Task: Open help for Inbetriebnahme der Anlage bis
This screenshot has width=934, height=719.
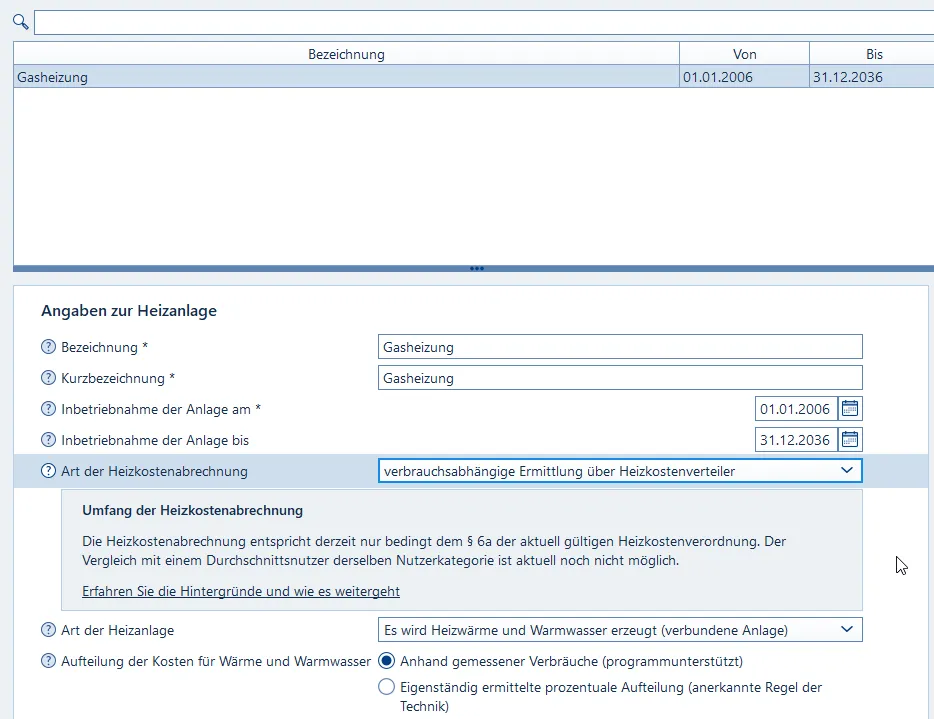Action: pos(48,440)
